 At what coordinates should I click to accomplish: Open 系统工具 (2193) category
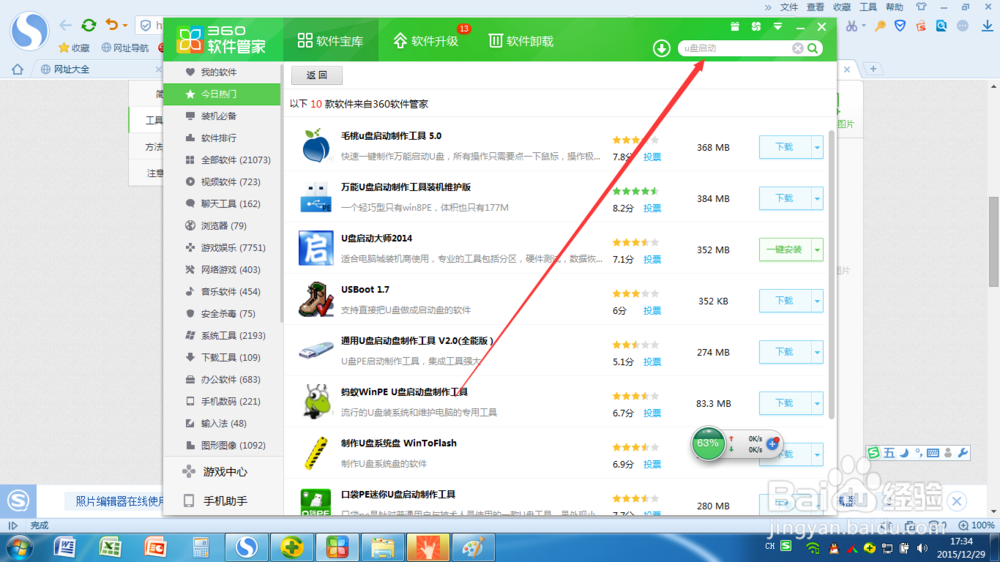tap(221, 336)
